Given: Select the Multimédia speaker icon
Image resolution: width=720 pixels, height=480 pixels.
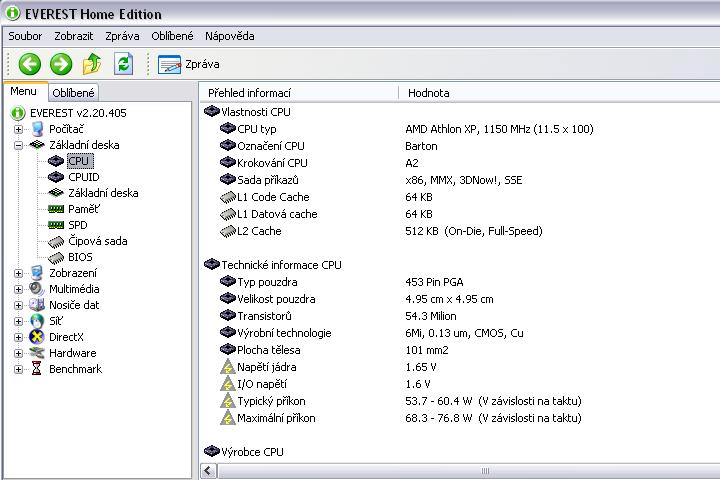Looking at the screenshot, I should click(x=37, y=289).
